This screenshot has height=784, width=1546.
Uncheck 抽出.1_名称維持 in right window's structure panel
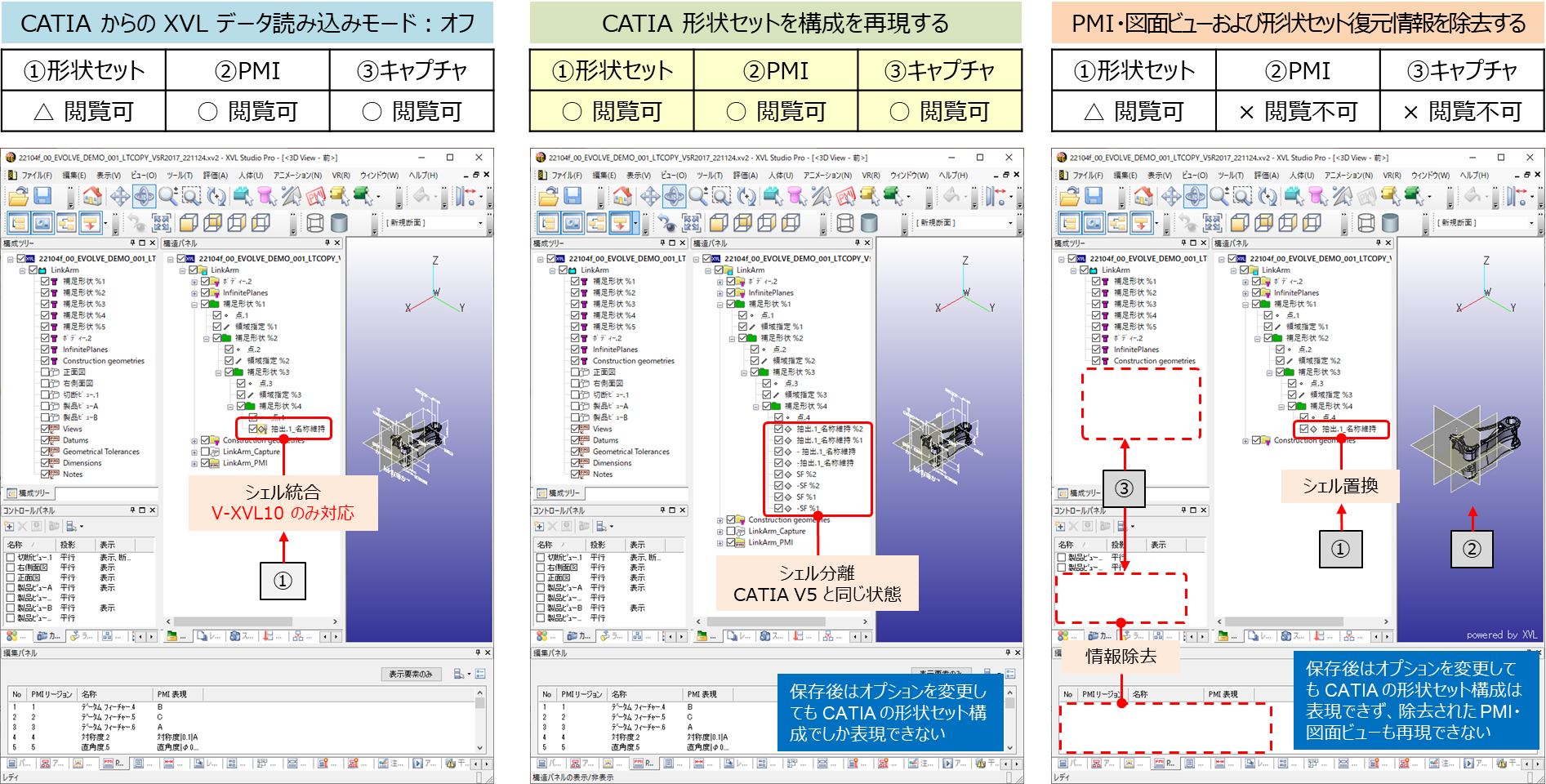tap(1304, 429)
